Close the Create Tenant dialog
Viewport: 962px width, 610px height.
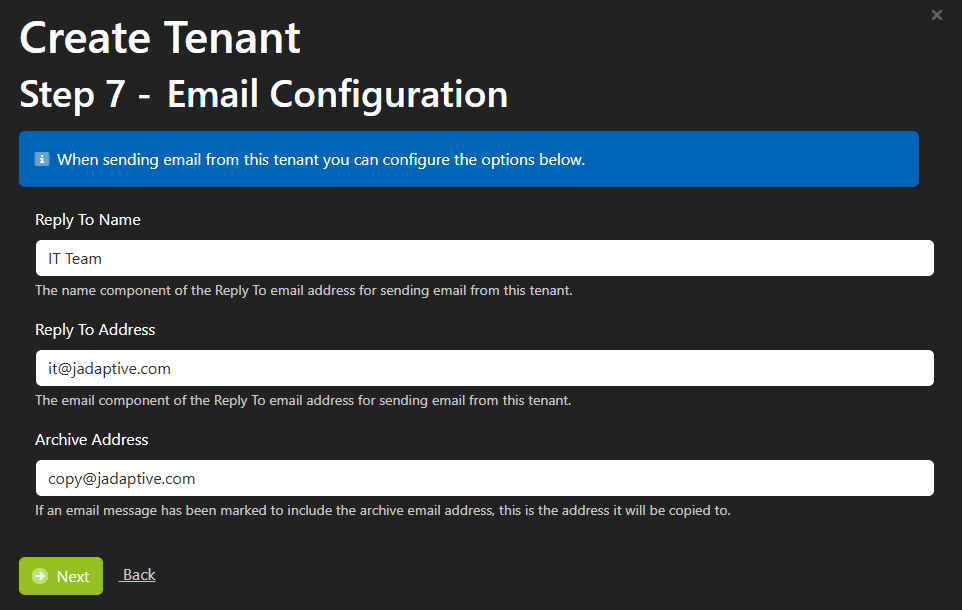(936, 15)
